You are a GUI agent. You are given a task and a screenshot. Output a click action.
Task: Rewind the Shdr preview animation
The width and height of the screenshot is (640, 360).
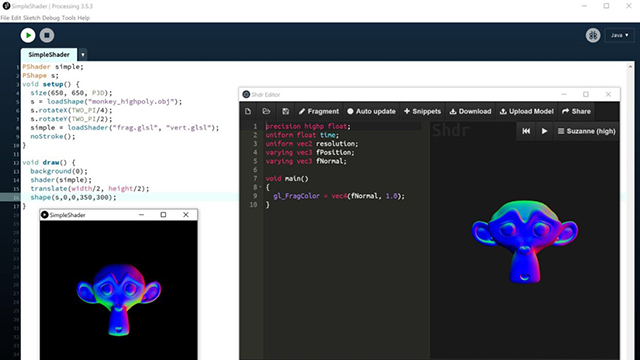tap(526, 131)
